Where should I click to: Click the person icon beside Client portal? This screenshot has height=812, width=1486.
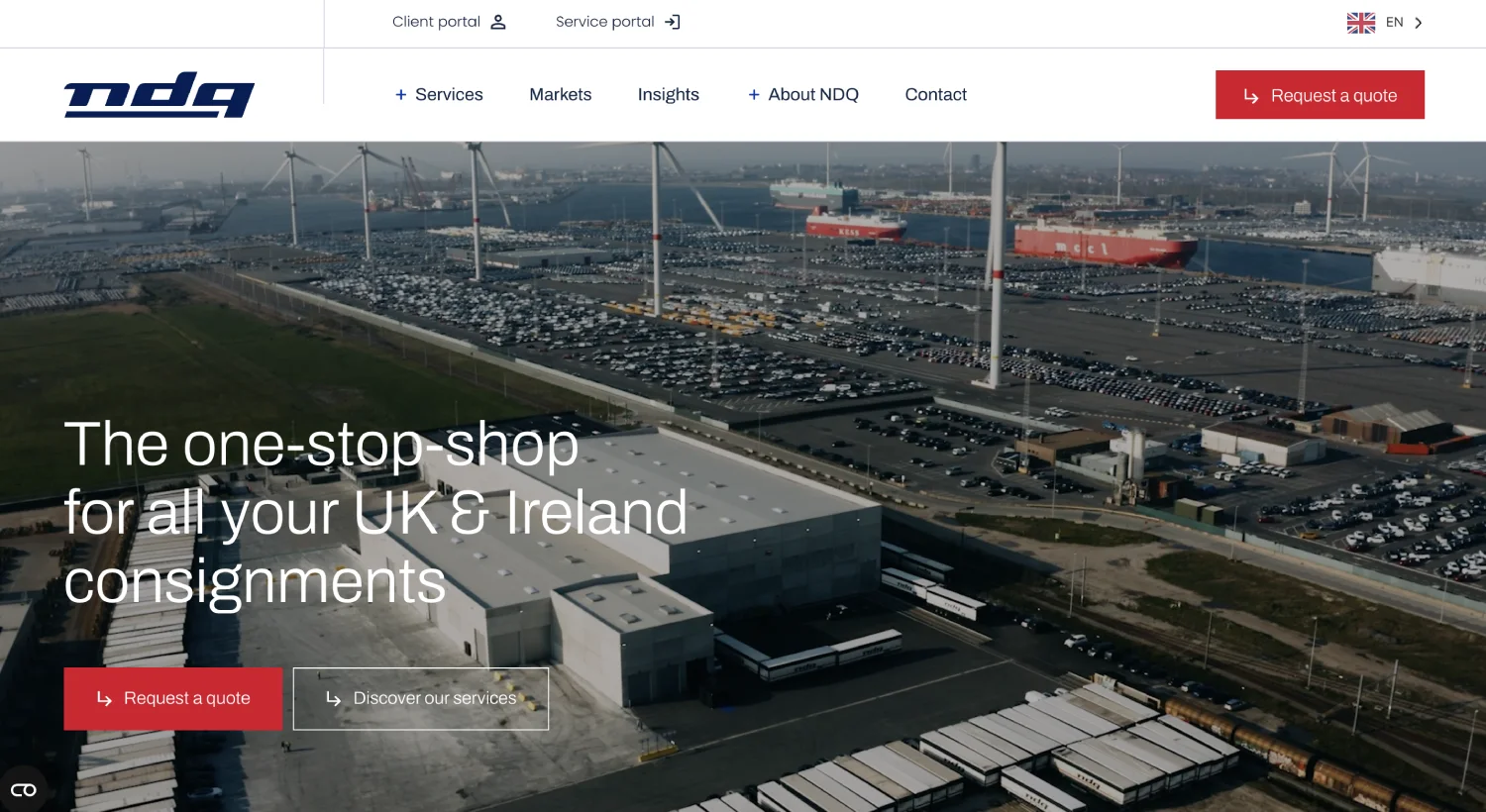pyautogui.click(x=498, y=22)
